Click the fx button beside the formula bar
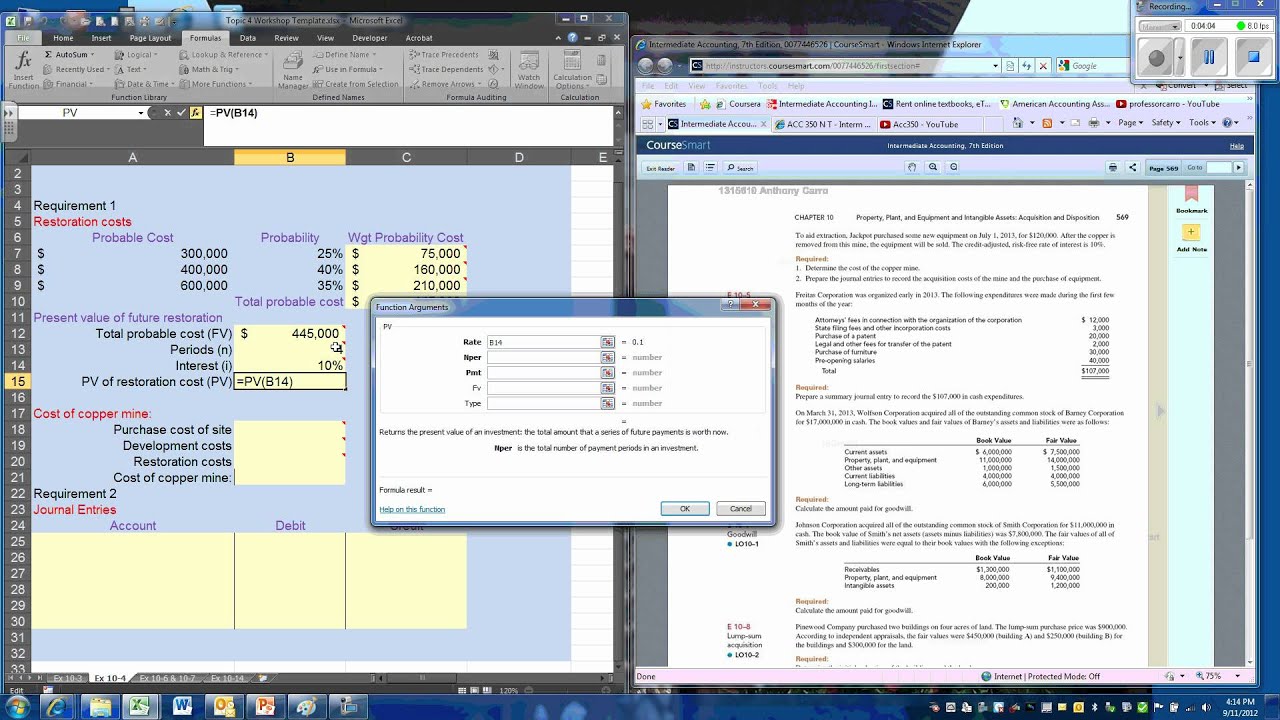Screen dimensions: 1280x720 pyautogui.click(x=196, y=113)
